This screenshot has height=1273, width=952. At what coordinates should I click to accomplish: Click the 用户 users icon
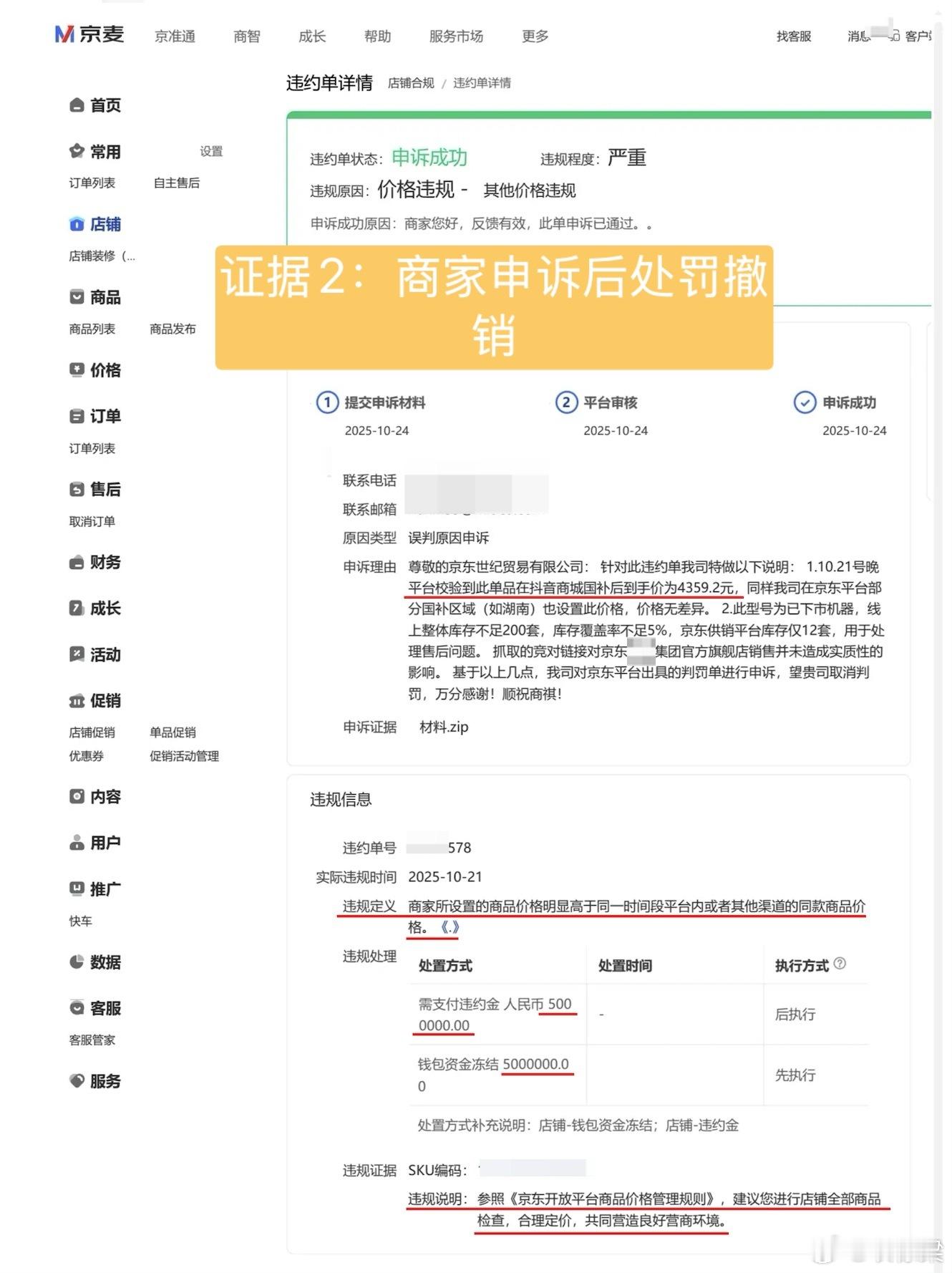[77, 843]
